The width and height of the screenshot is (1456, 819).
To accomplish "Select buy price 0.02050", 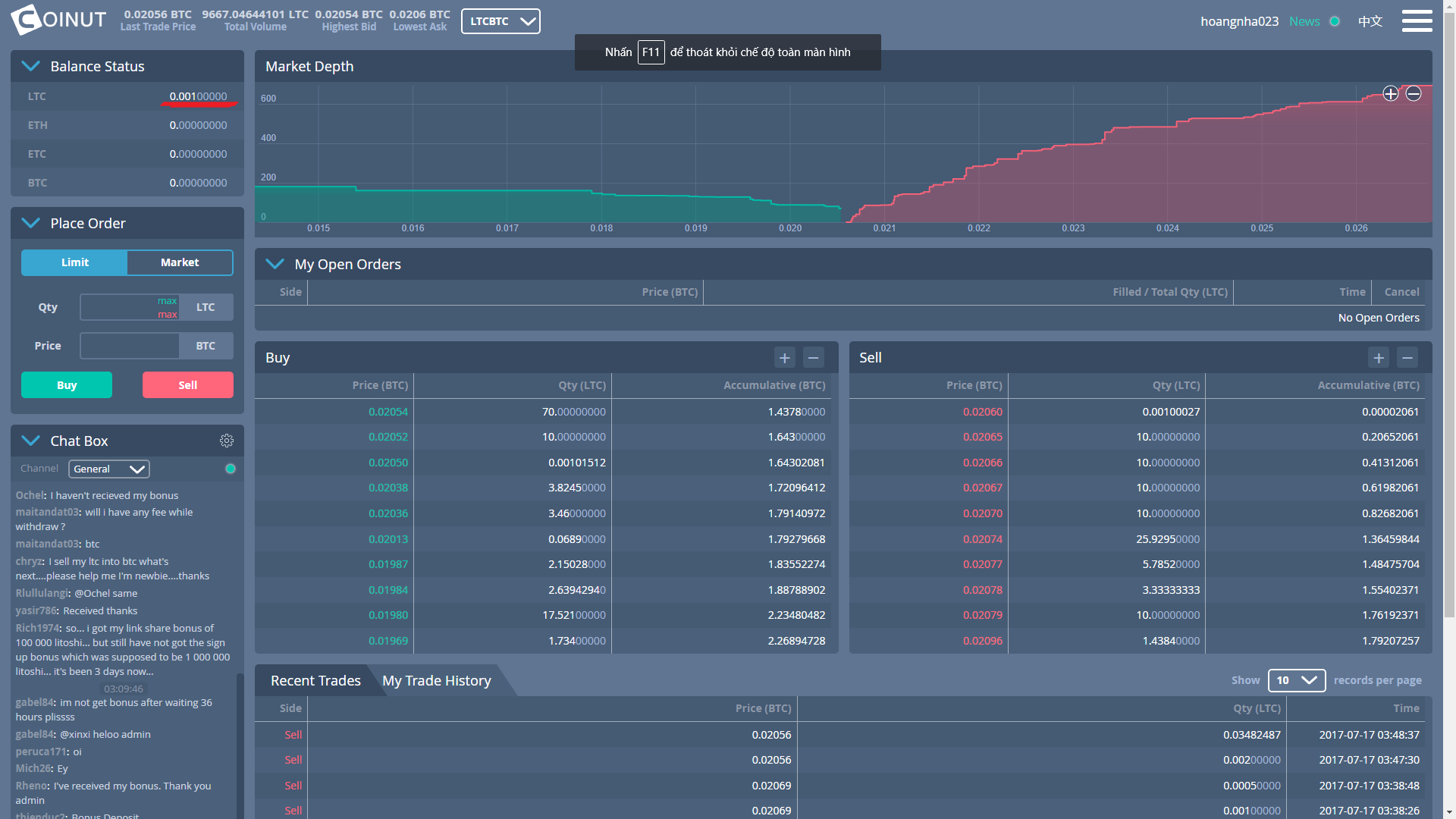I will point(388,463).
